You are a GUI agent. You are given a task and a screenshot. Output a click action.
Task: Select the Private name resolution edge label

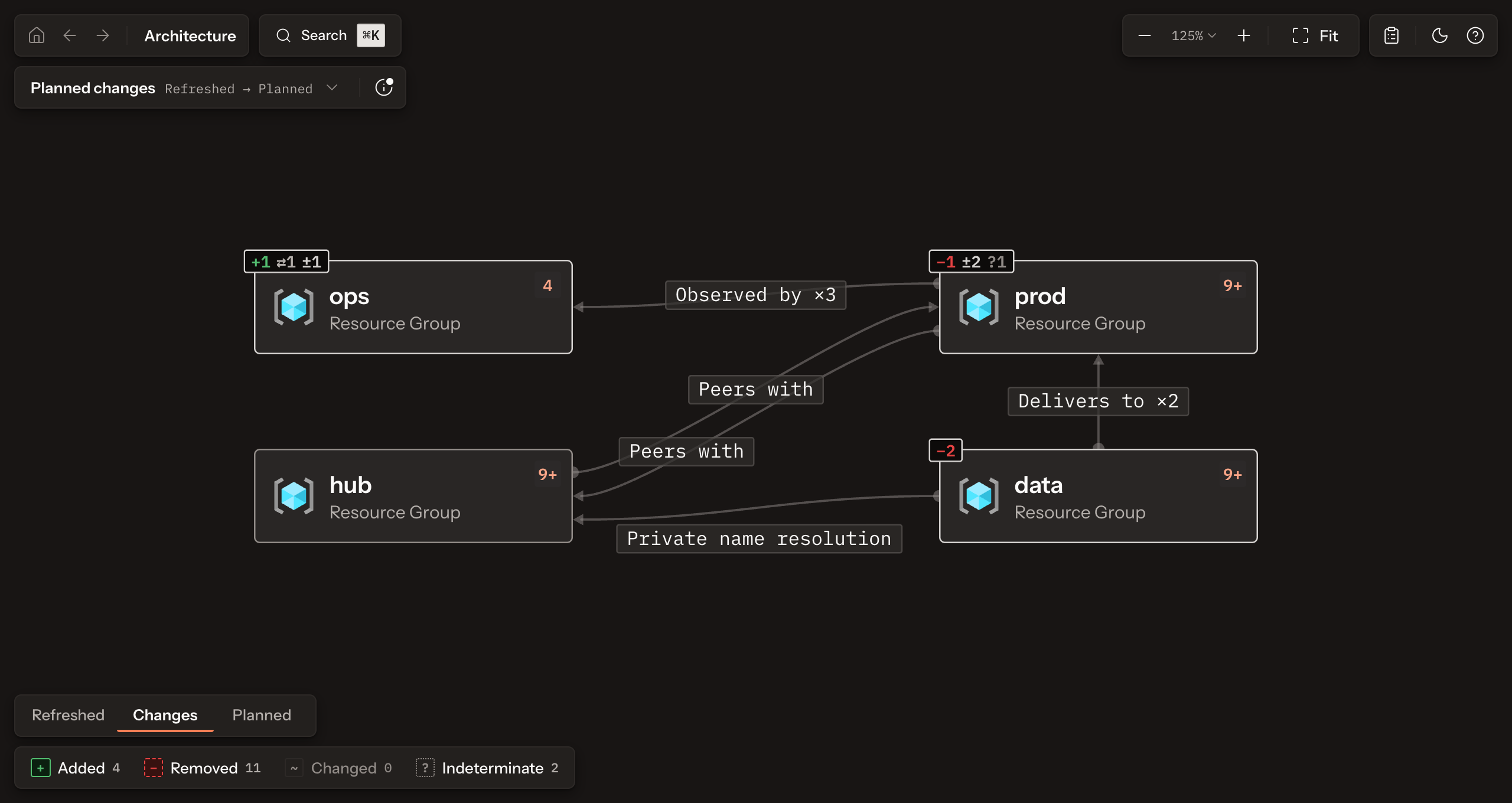point(759,539)
